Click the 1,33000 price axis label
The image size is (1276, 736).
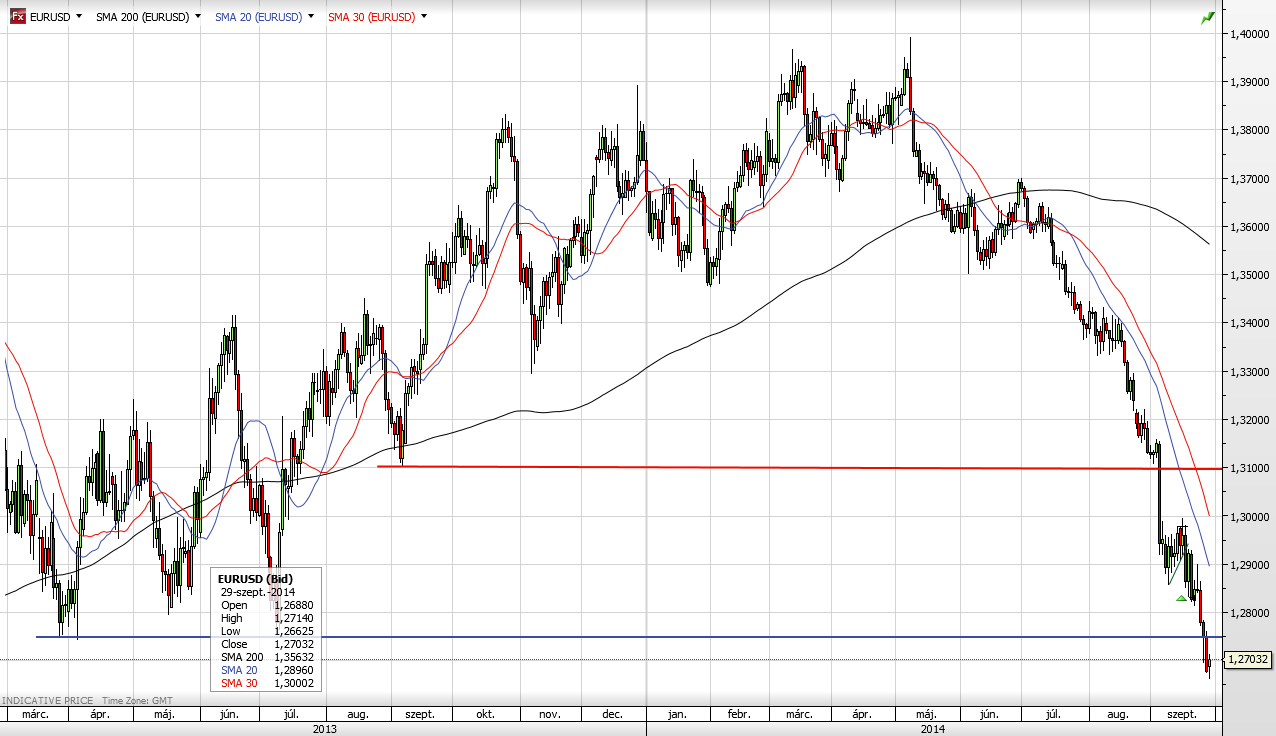point(1250,372)
